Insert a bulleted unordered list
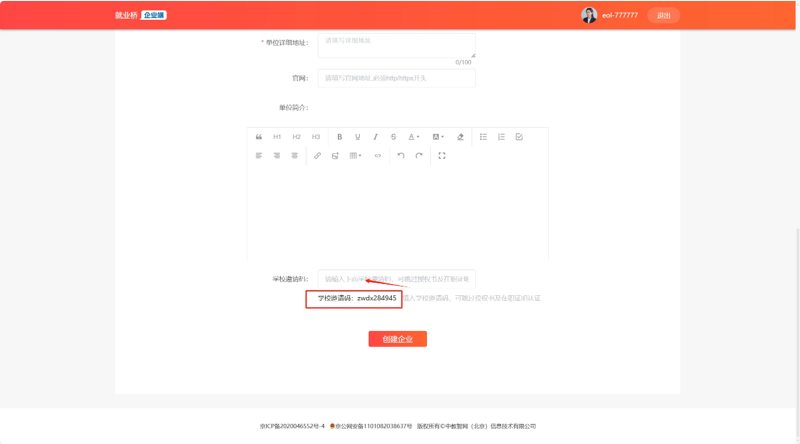This screenshot has height=444, width=800. (483, 137)
